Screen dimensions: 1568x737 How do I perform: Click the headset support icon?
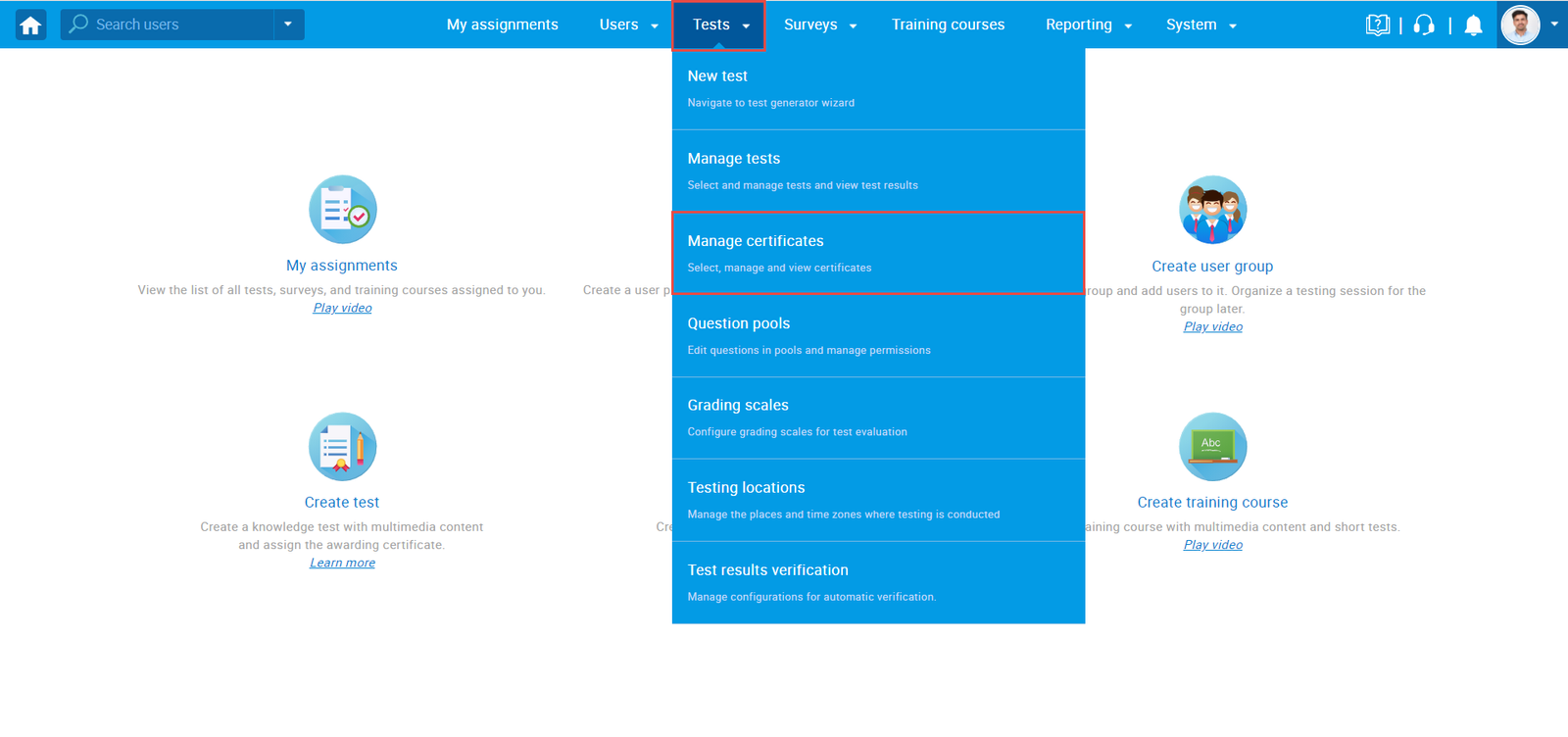[x=1424, y=25]
